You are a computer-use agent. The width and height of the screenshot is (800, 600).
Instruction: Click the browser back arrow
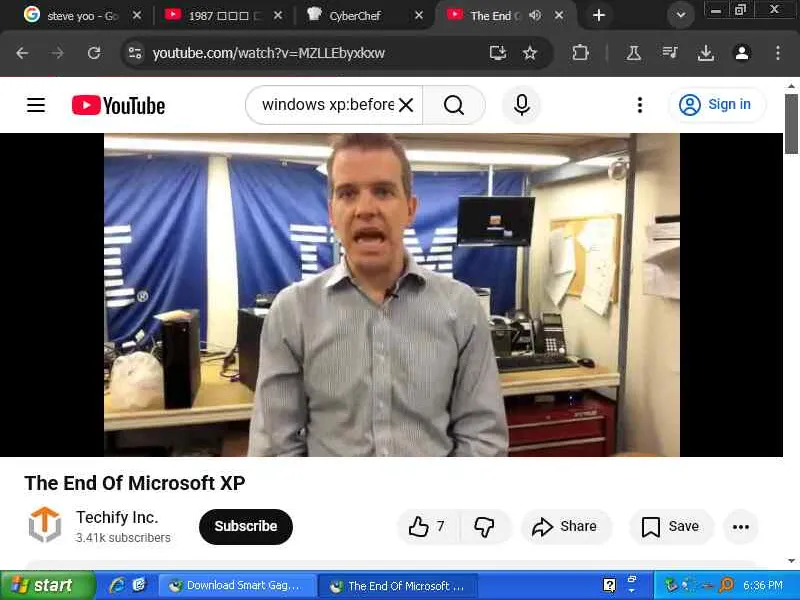[x=22, y=53]
